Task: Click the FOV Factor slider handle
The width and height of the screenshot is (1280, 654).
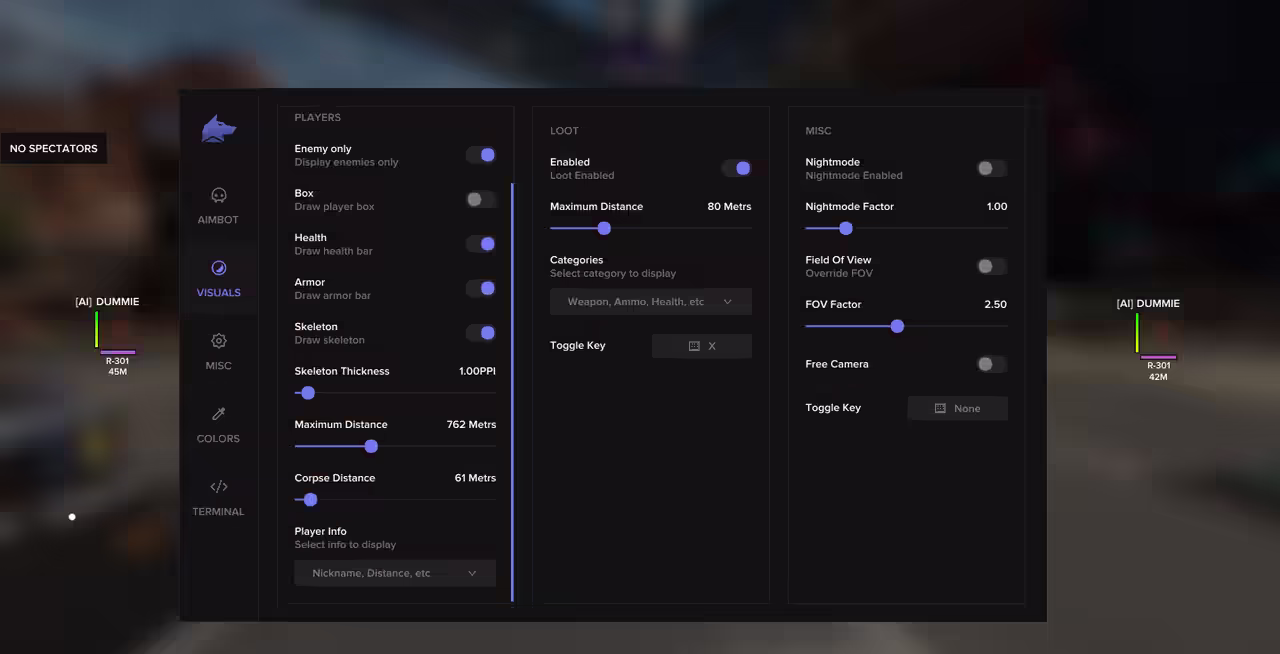Action: (897, 326)
